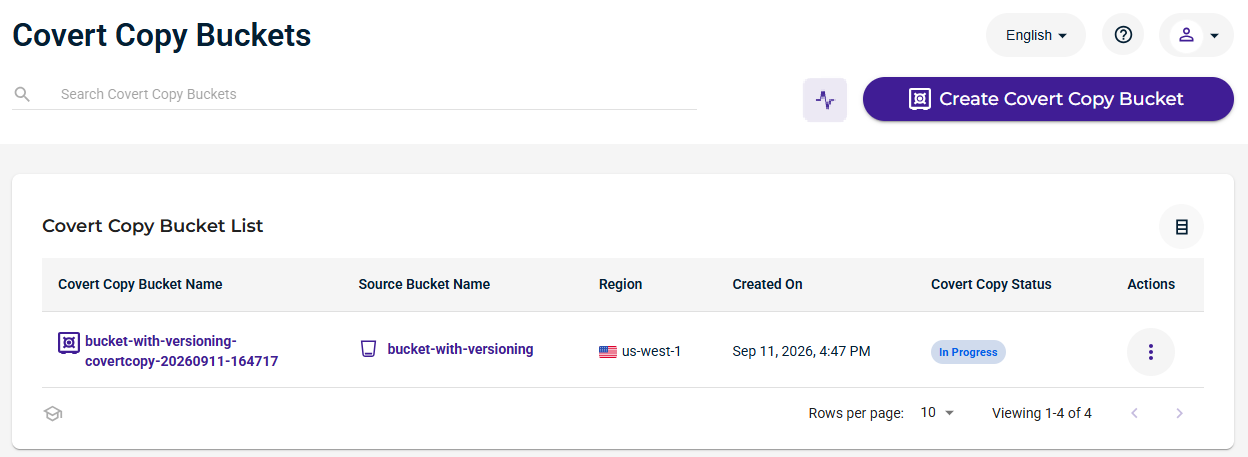Image resolution: width=1248 pixels, height=457 pixels.
Task: Click the bucket icon beside bucket-with-versioning
Action: [368, 349]
